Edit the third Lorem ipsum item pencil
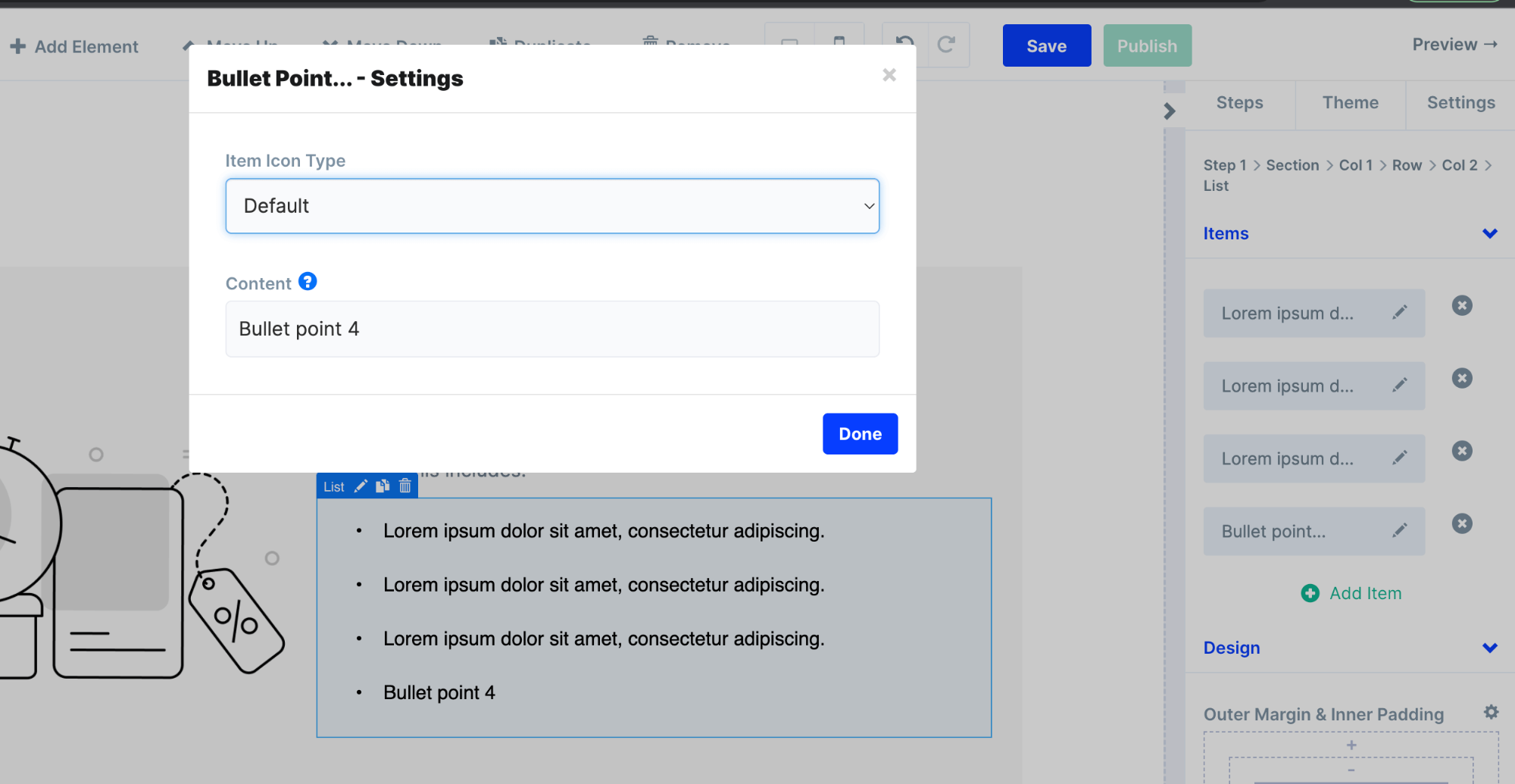Image resolution: width=1515 pixels, height=784 pixels. tap(1400, 458)
